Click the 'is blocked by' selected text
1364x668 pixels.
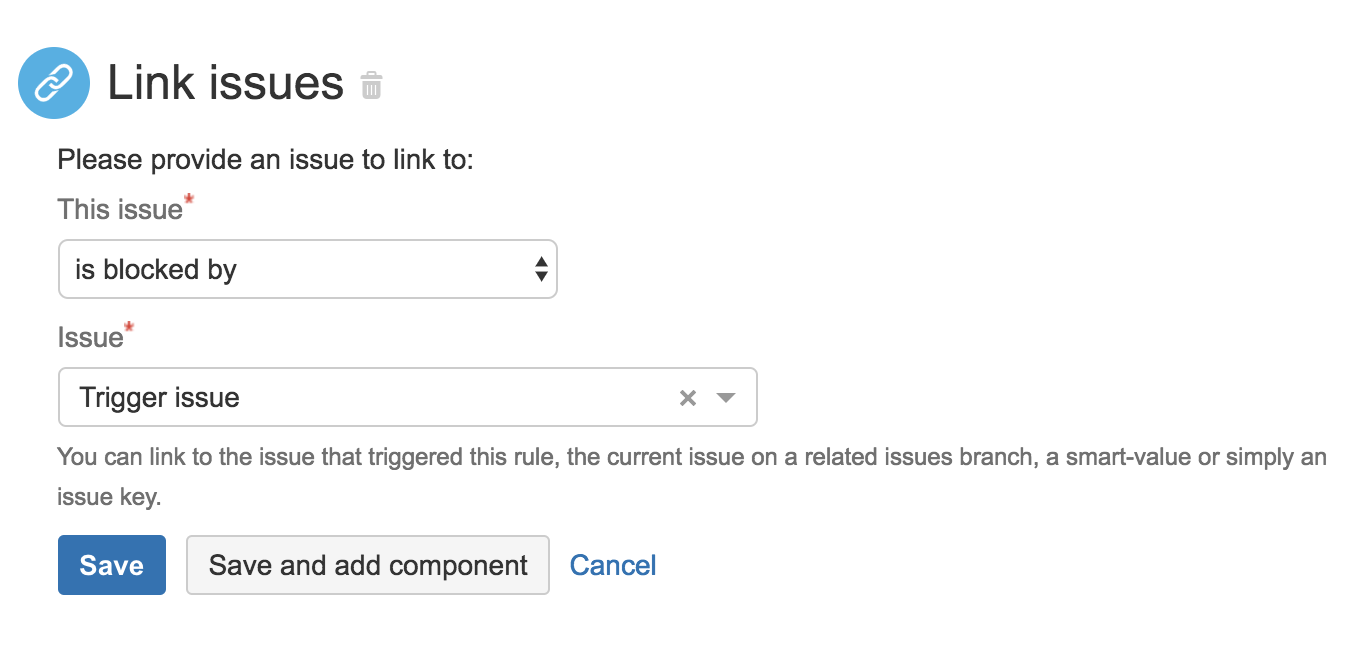pyautogui.click(x=156, y=270)
